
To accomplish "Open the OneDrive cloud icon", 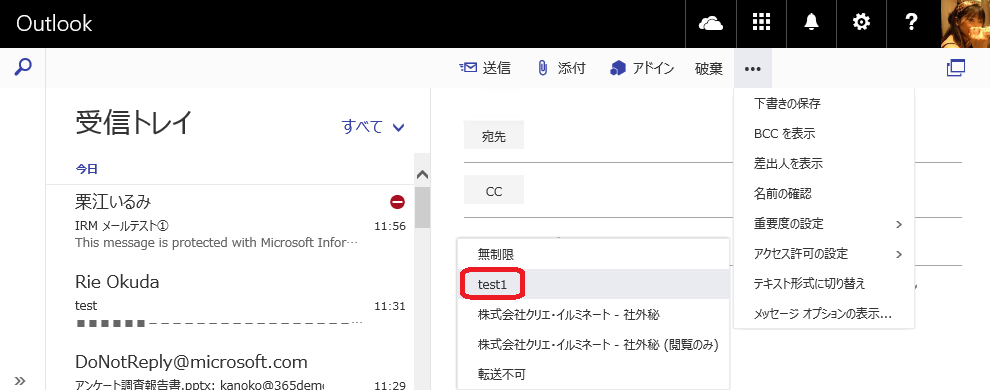I will (711, 24).
